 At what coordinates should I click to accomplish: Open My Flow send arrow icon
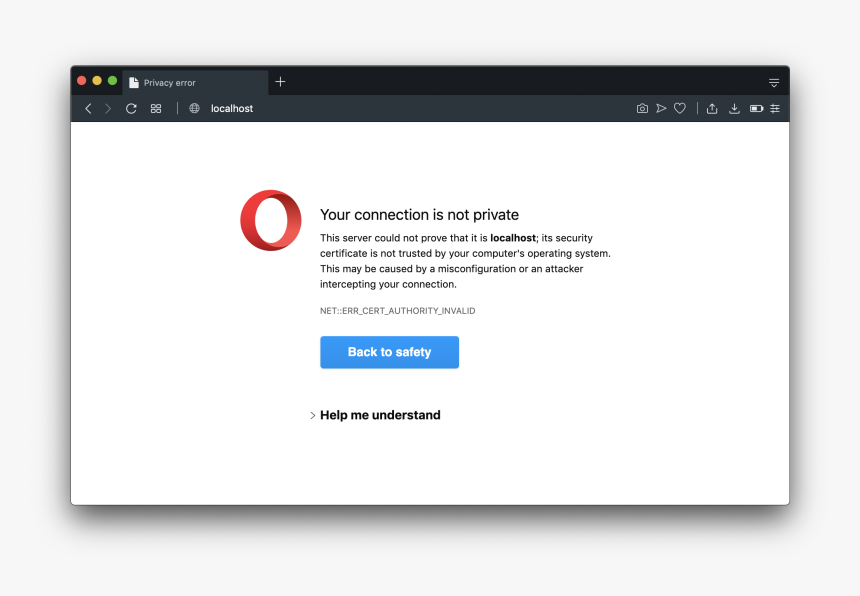pos(661,108)
